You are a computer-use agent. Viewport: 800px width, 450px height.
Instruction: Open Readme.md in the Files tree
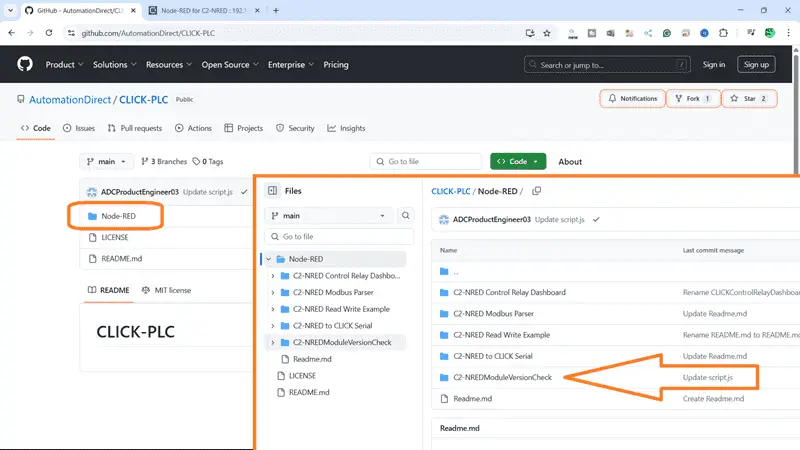[312, 359]
